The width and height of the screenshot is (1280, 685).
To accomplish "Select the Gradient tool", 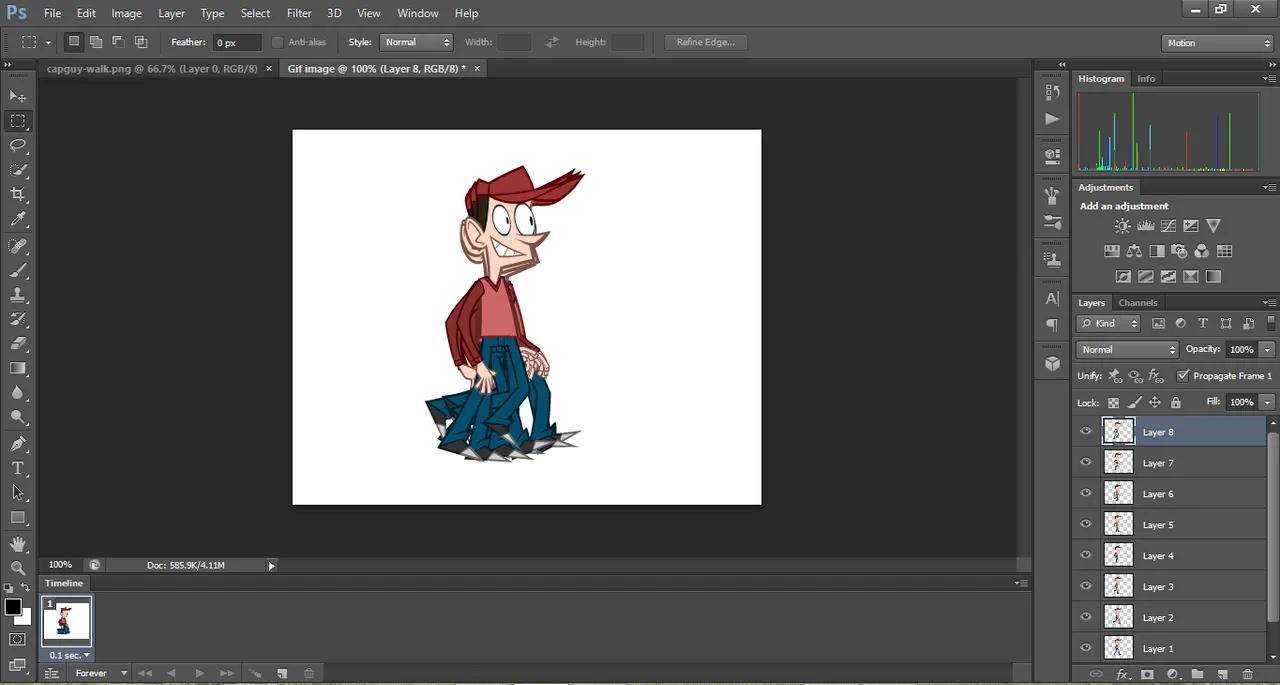I will click(x=18, y=368).
